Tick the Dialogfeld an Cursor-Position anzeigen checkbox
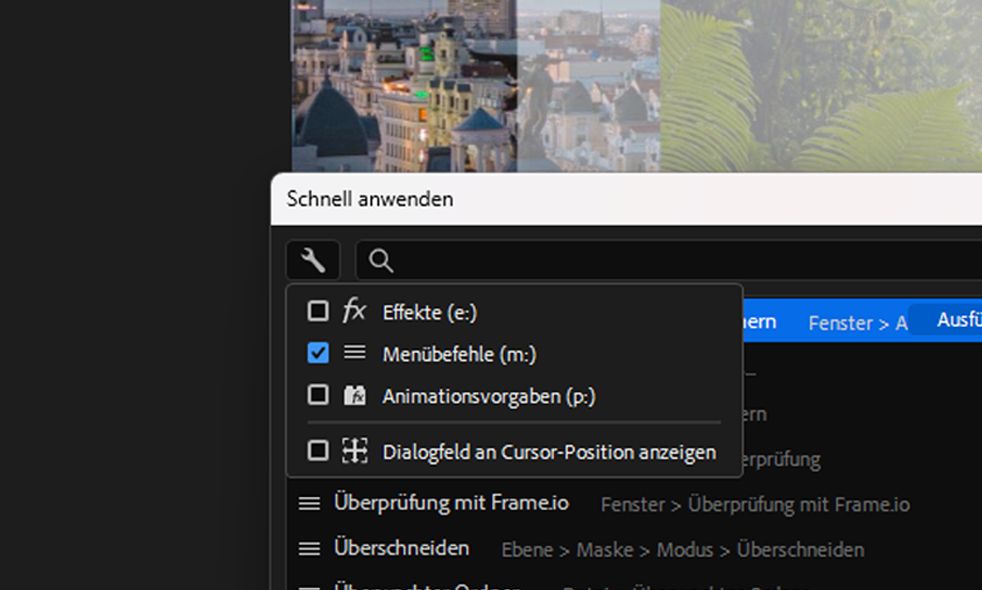 pyautogui.click(x=318, y=451)
